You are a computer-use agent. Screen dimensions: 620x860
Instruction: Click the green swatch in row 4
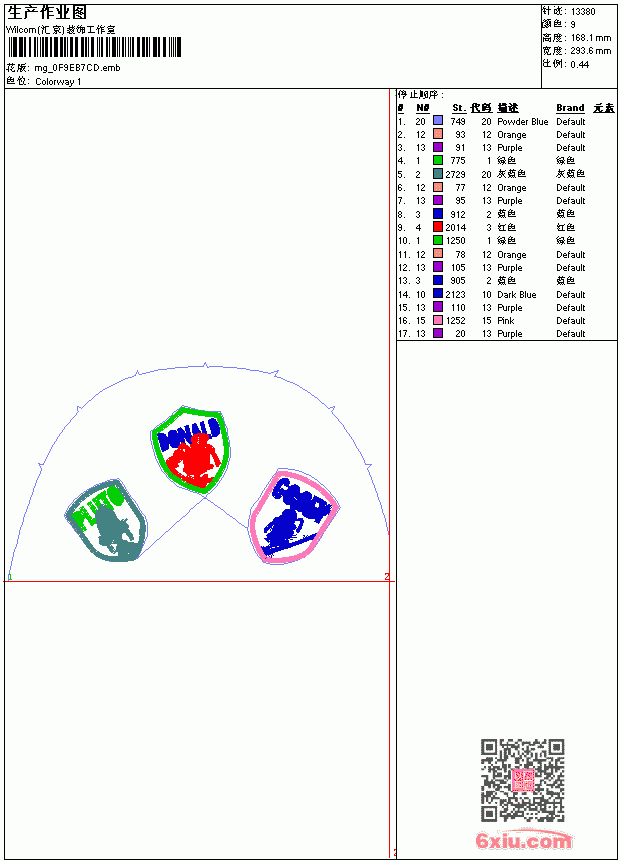click(438, 160)
